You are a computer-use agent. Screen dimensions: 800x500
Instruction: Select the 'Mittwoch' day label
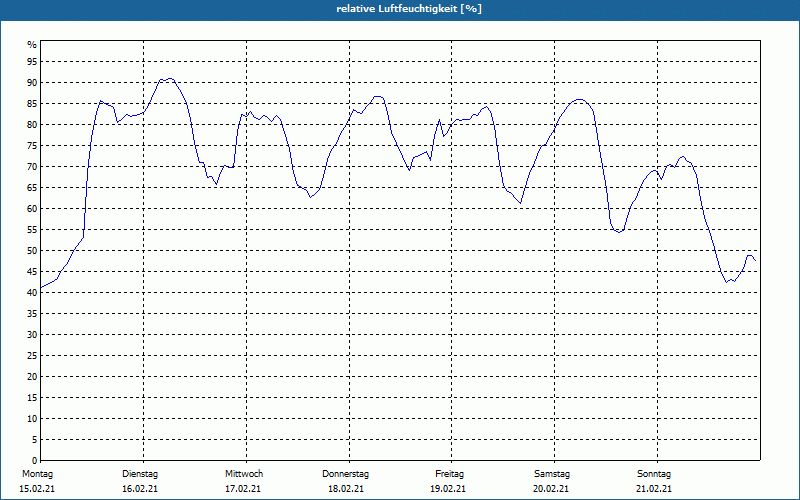pos(244,474)
